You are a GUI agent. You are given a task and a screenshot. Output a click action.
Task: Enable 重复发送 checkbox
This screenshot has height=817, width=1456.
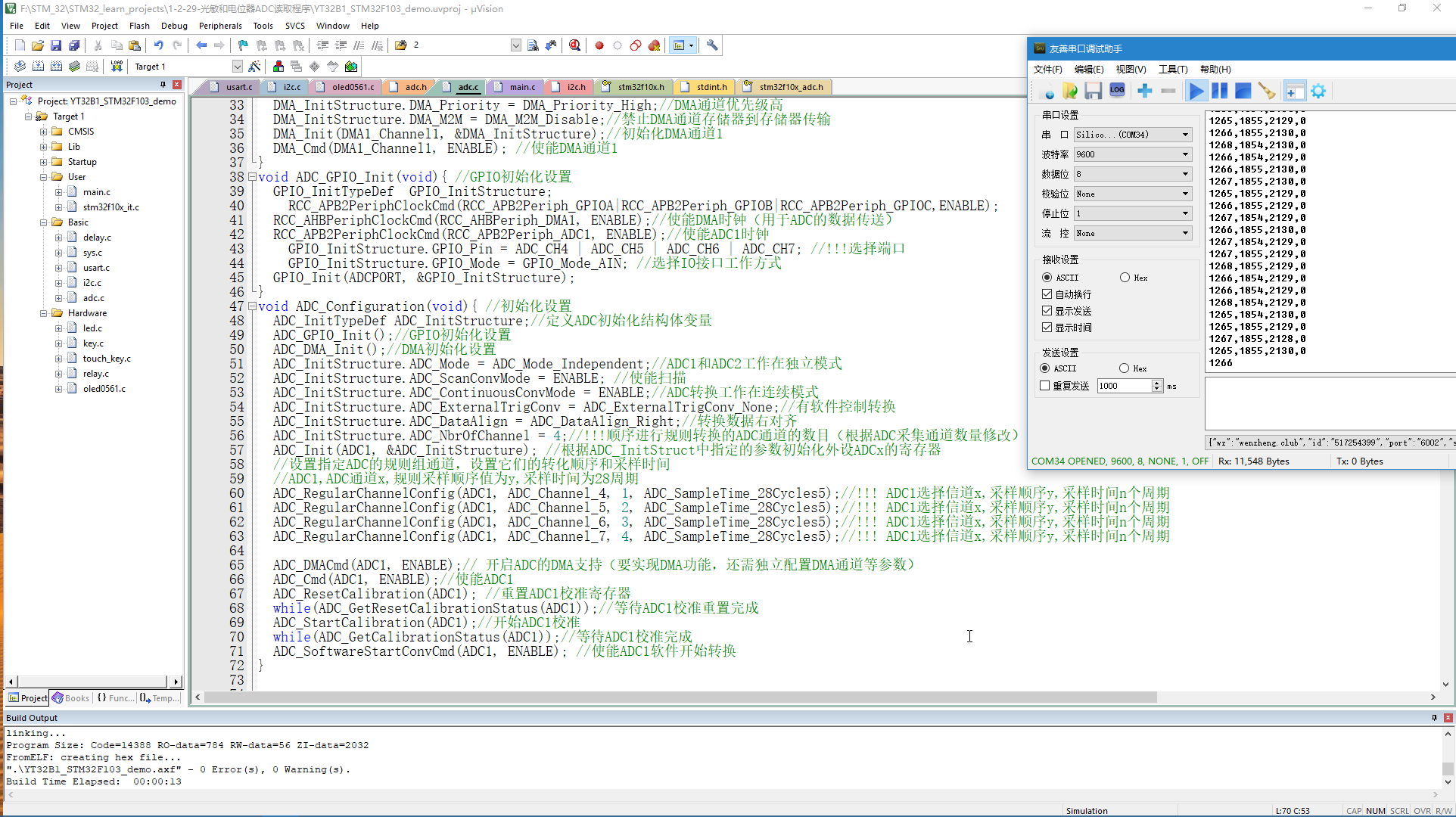(1045, 386)
